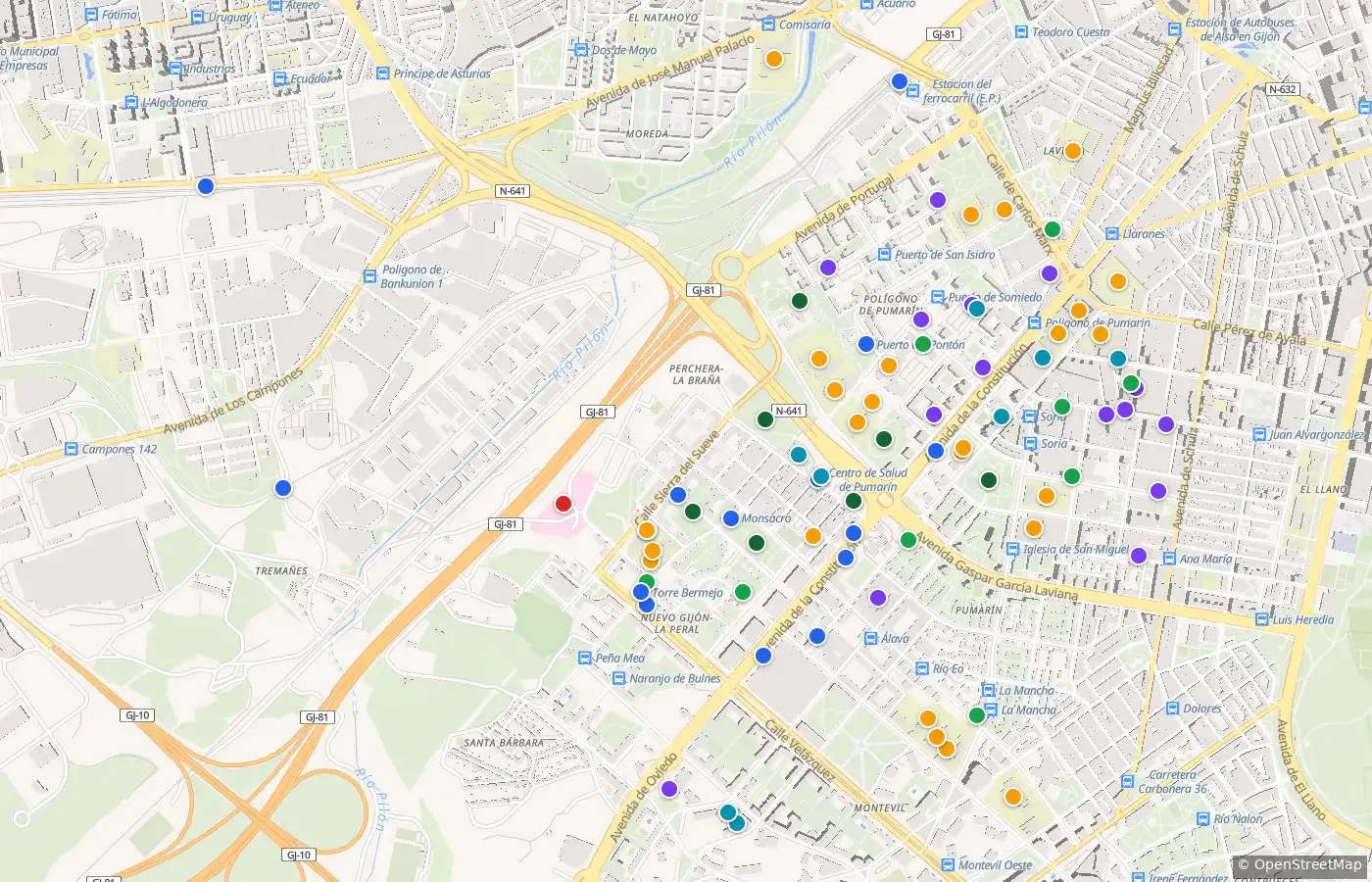Image resolution: width=1372 pixels, height=882 pixels.
Task: Click the Luis Heredia bus stop icon
Action: tap(1262, 619)
